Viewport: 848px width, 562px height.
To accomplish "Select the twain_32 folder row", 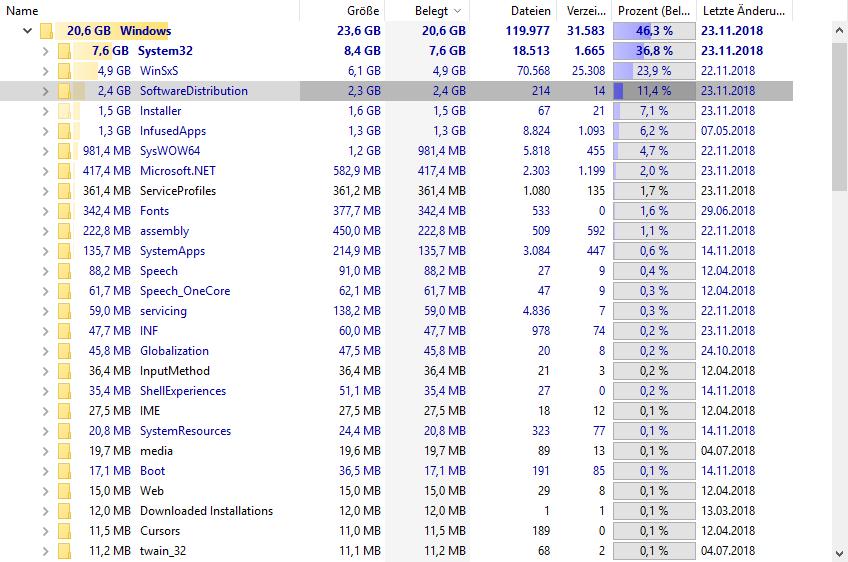I will point(396,551).
